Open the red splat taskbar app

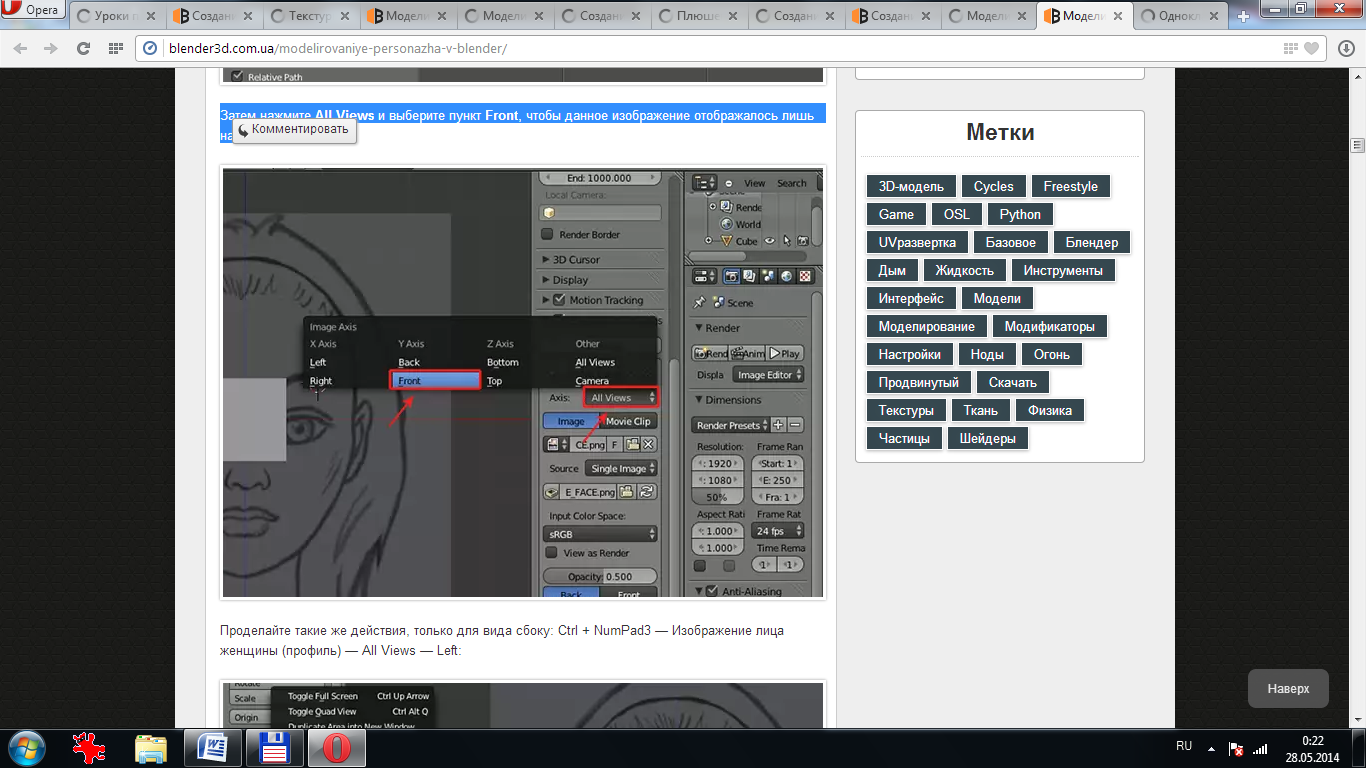pyautogui.click(x=90, y=747)
